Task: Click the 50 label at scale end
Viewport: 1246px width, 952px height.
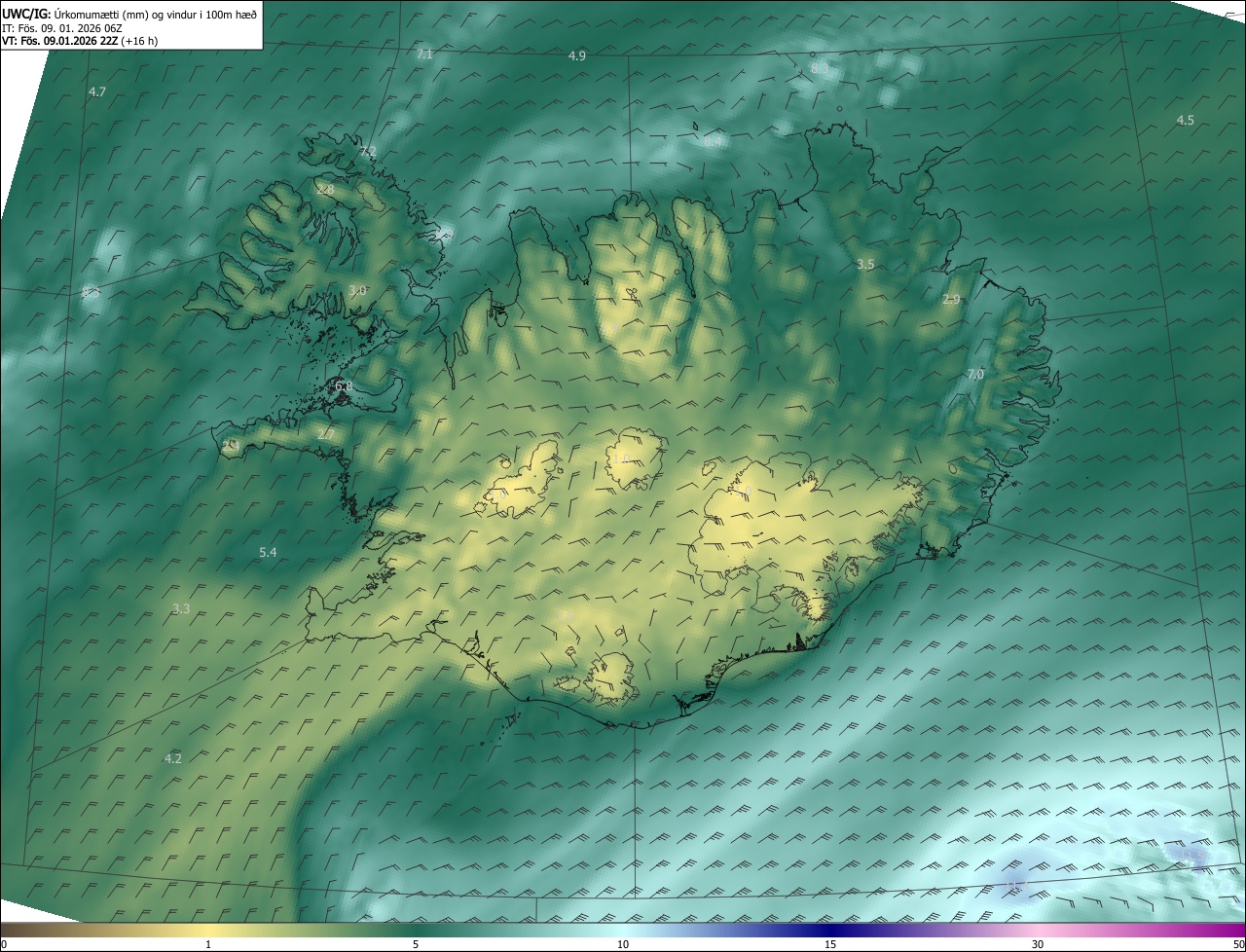Action: (1238, 944)
